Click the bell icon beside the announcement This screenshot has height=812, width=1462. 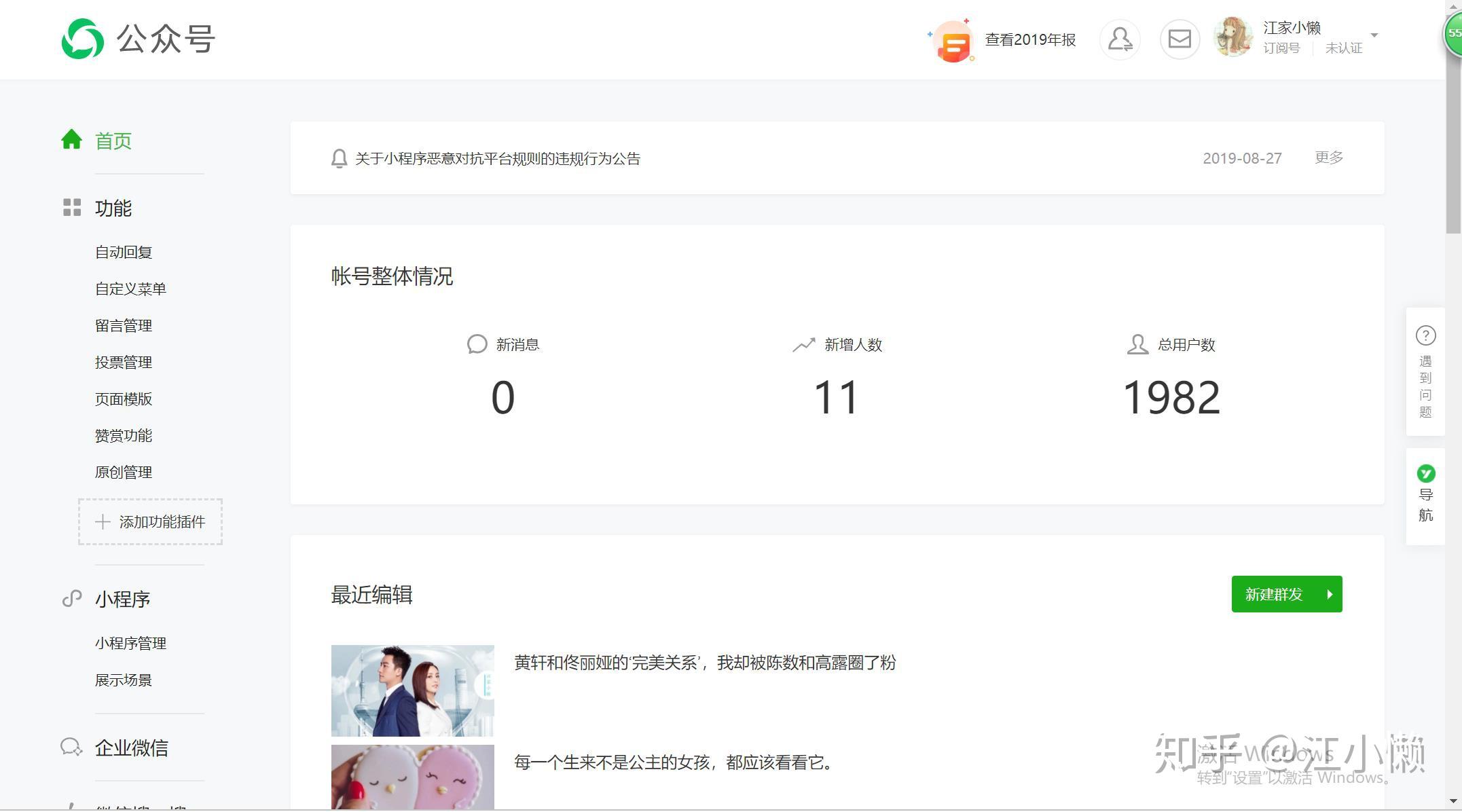coord(339,159)
